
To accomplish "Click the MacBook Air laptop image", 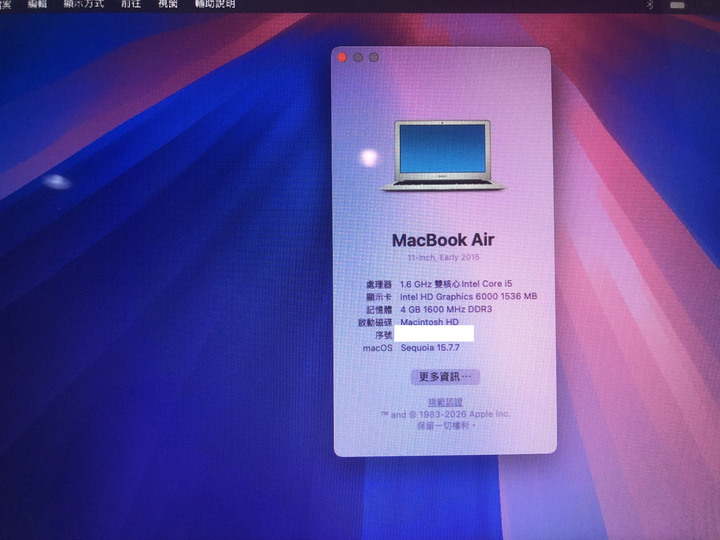I will pos(443,155).
